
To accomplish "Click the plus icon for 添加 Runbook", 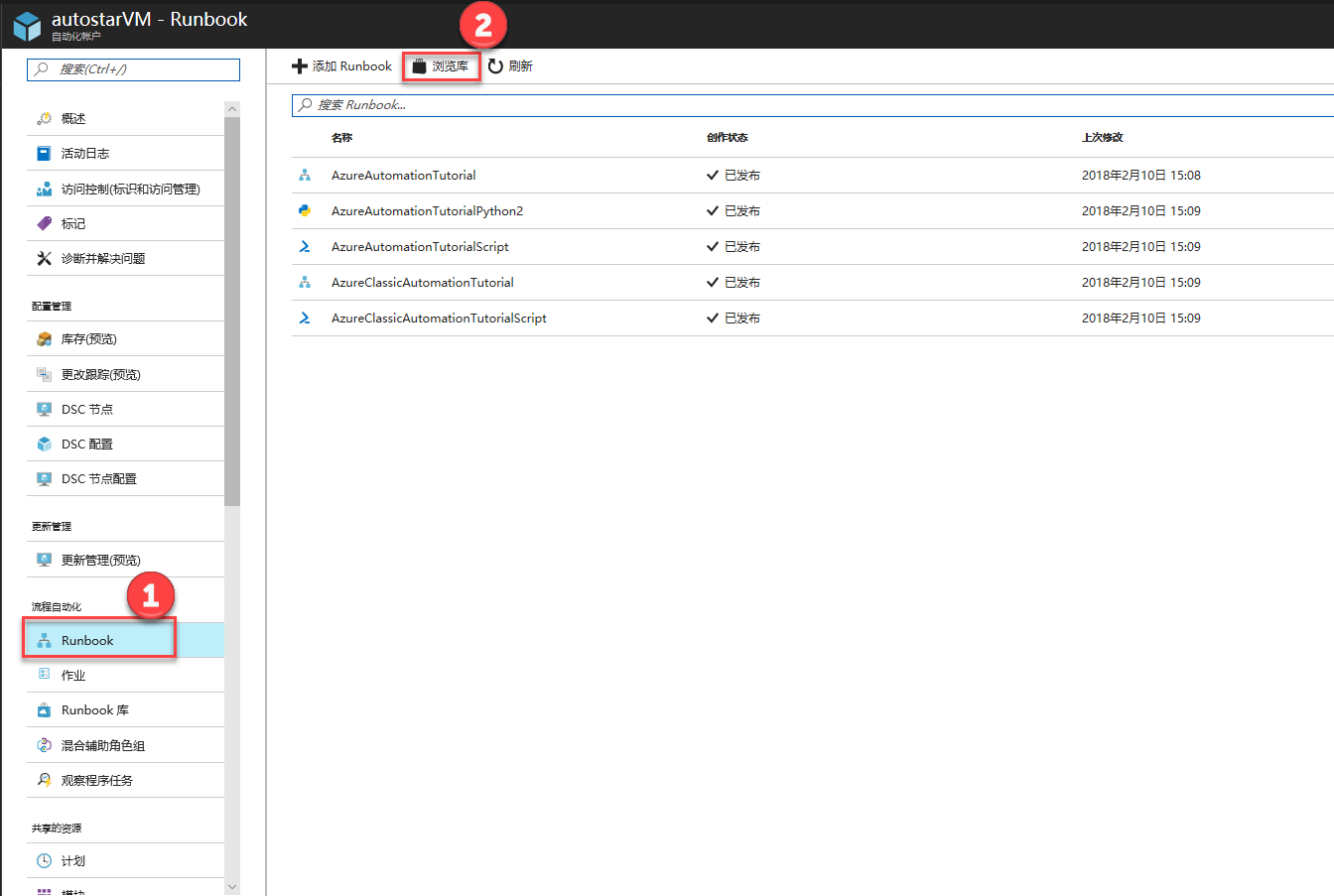I will pyautogui.click(x=300, y=66).
